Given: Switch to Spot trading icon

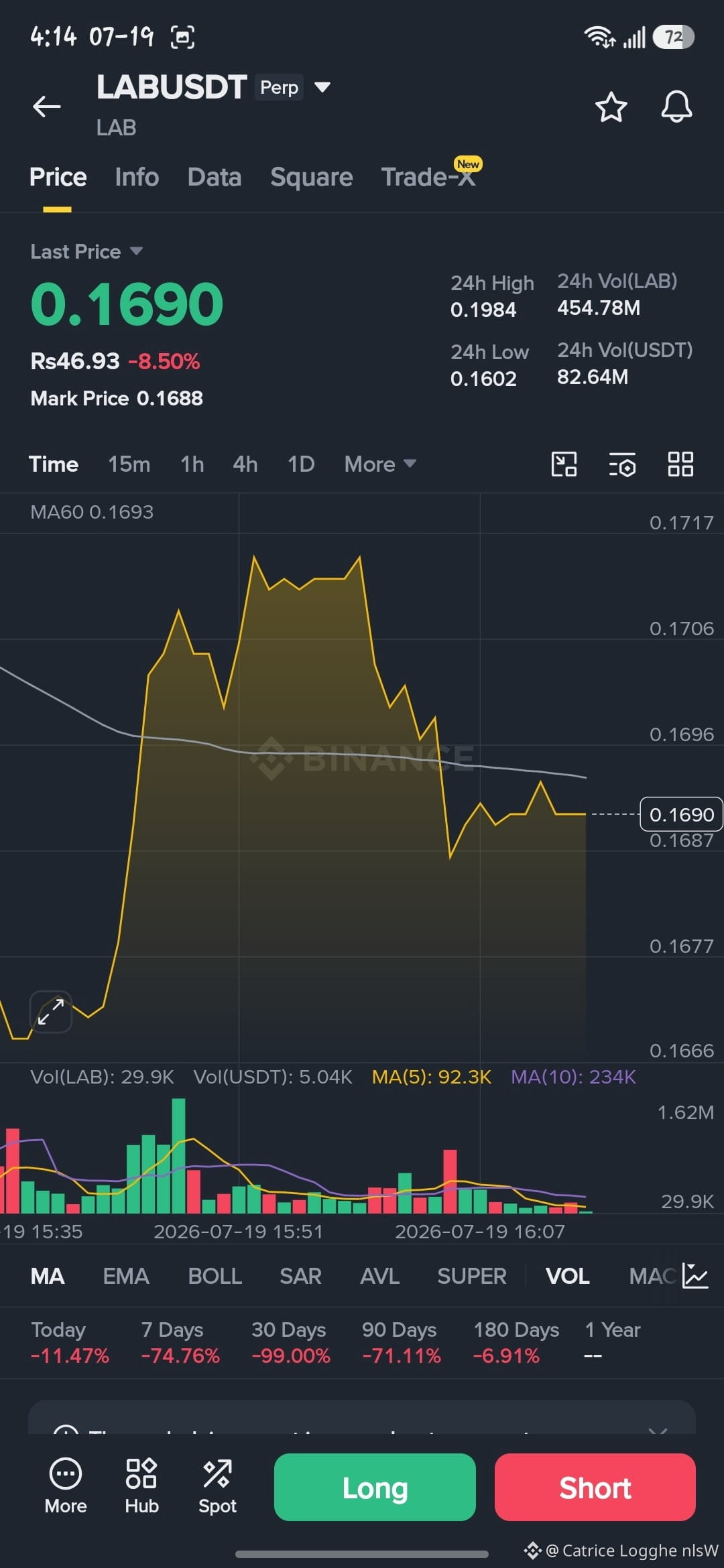Looking at the screenshot, I should [217, 1486].
